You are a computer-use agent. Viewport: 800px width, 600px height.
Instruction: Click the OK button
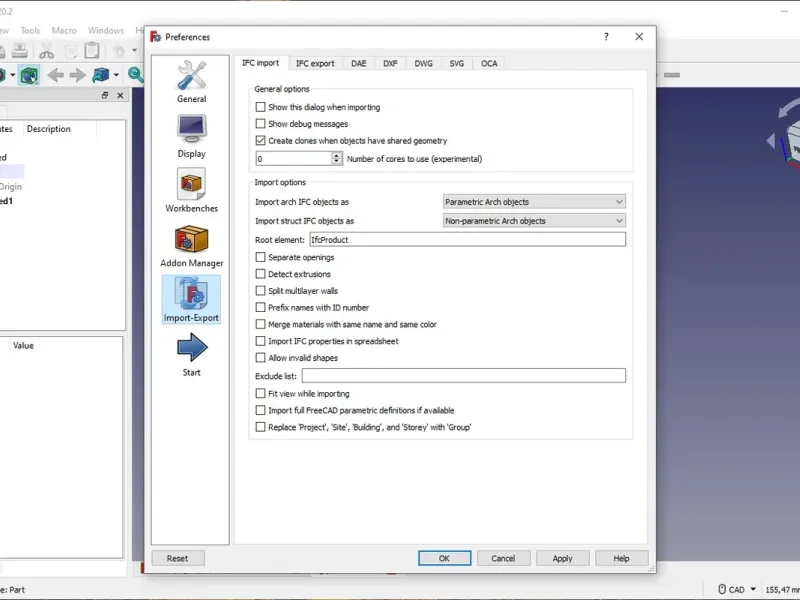pos(444,558)
